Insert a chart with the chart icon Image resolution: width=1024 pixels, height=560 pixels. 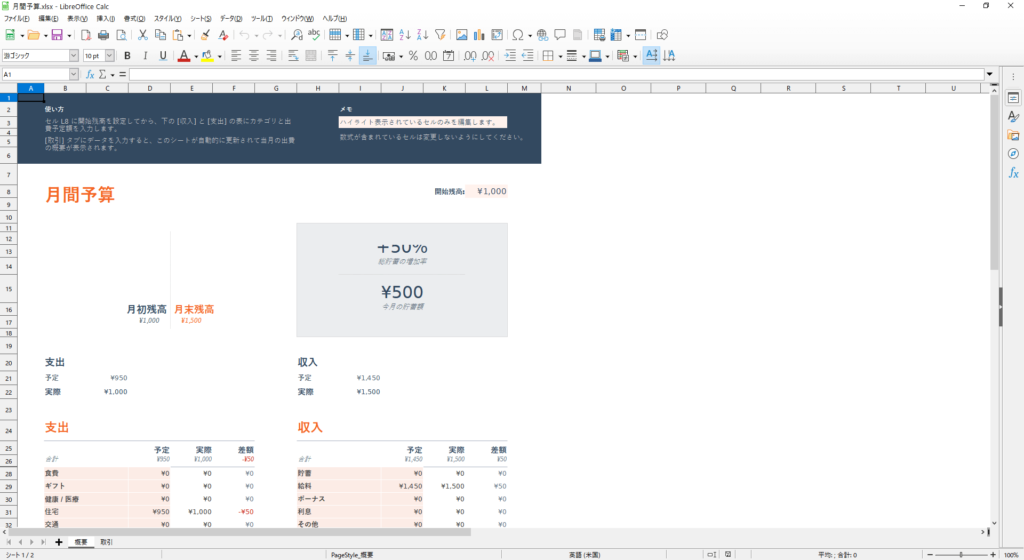(x=479, y=35)
